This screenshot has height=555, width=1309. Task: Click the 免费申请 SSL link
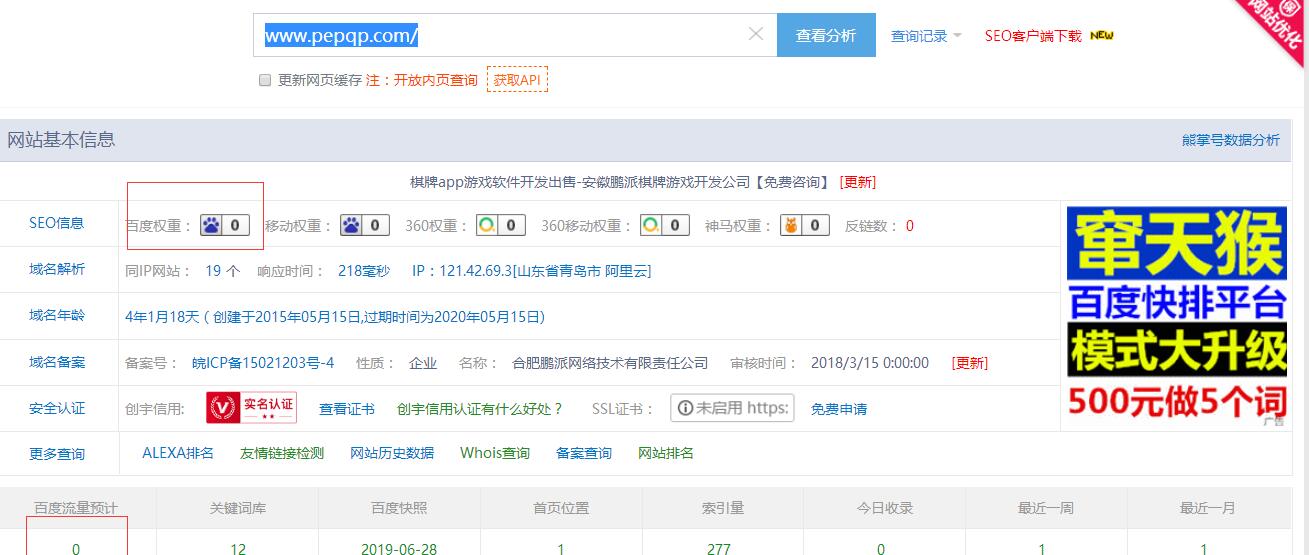(x=839, y=409)
